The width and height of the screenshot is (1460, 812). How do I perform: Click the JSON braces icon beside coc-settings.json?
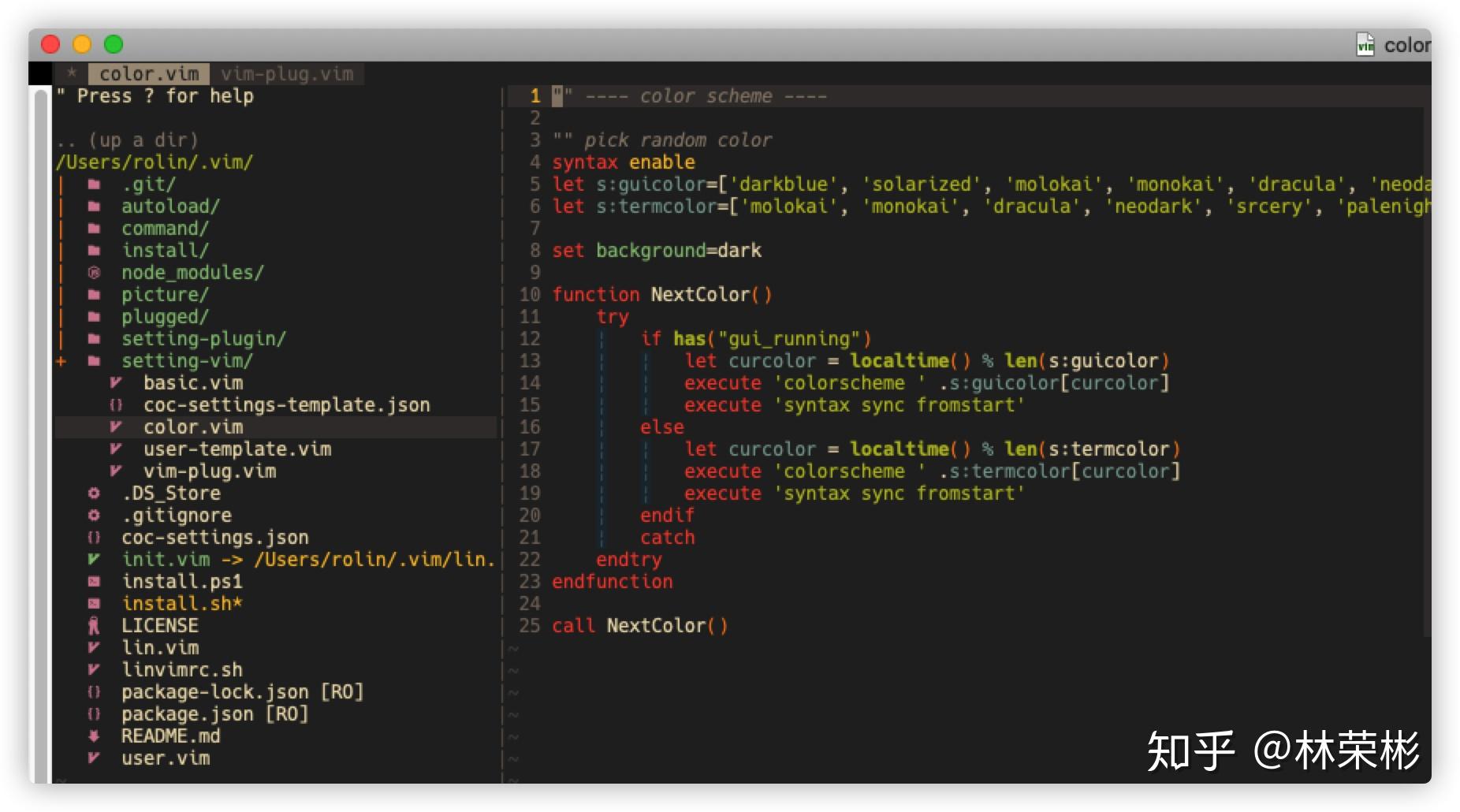(95, 537)
